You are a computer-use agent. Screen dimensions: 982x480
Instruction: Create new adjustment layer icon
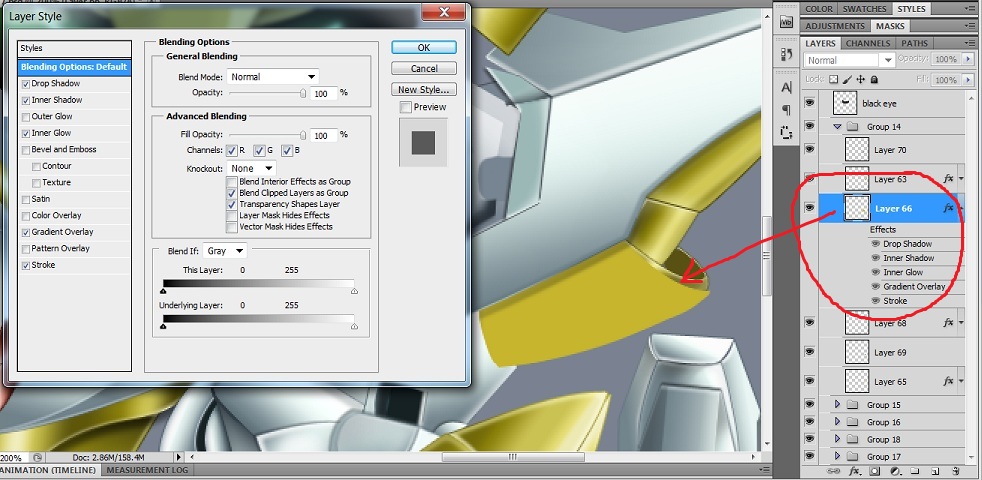pos(895,471)
